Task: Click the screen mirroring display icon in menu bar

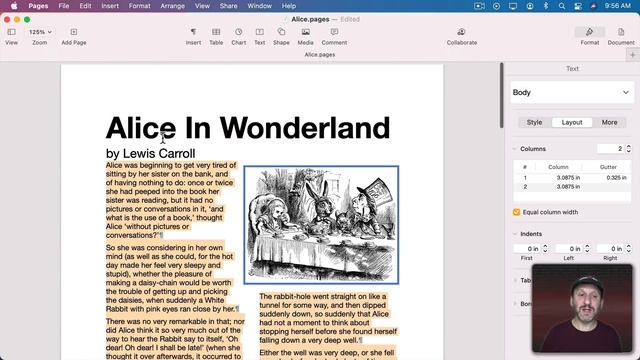Action: [513, 6]
